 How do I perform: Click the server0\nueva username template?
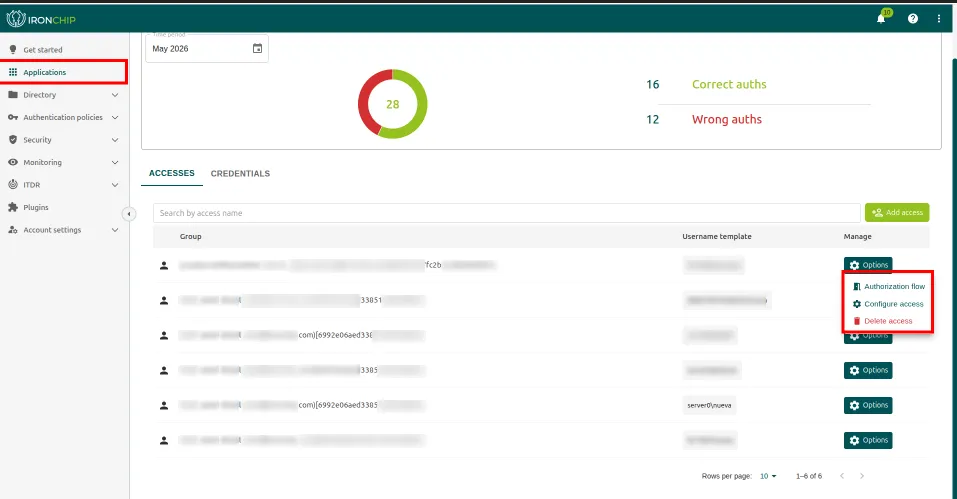click(709, 405)
